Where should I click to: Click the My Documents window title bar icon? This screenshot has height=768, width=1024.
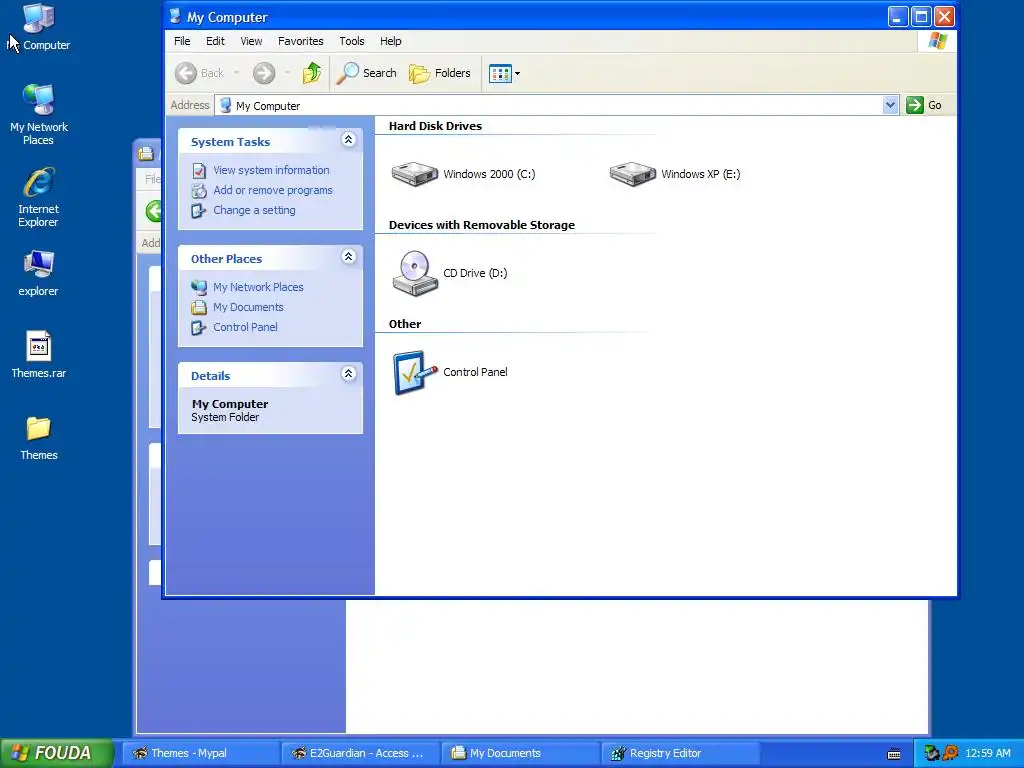(146, 153)
